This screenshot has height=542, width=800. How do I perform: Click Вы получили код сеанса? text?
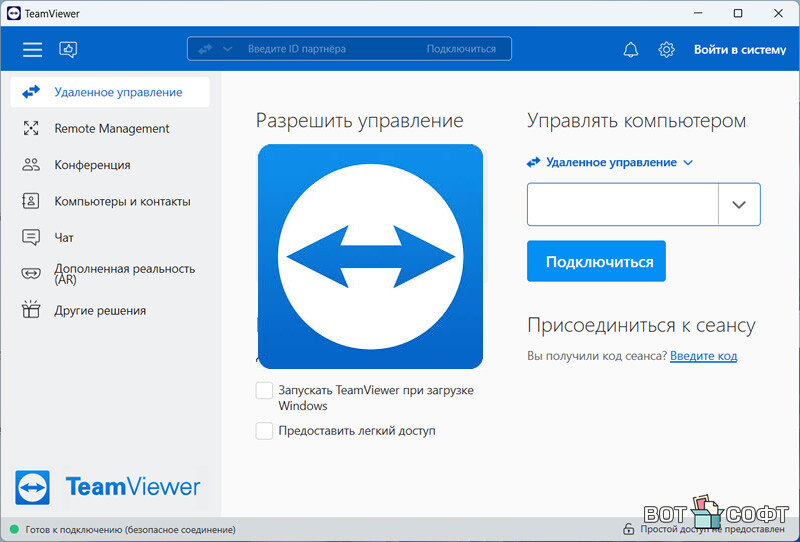point(596,356)
